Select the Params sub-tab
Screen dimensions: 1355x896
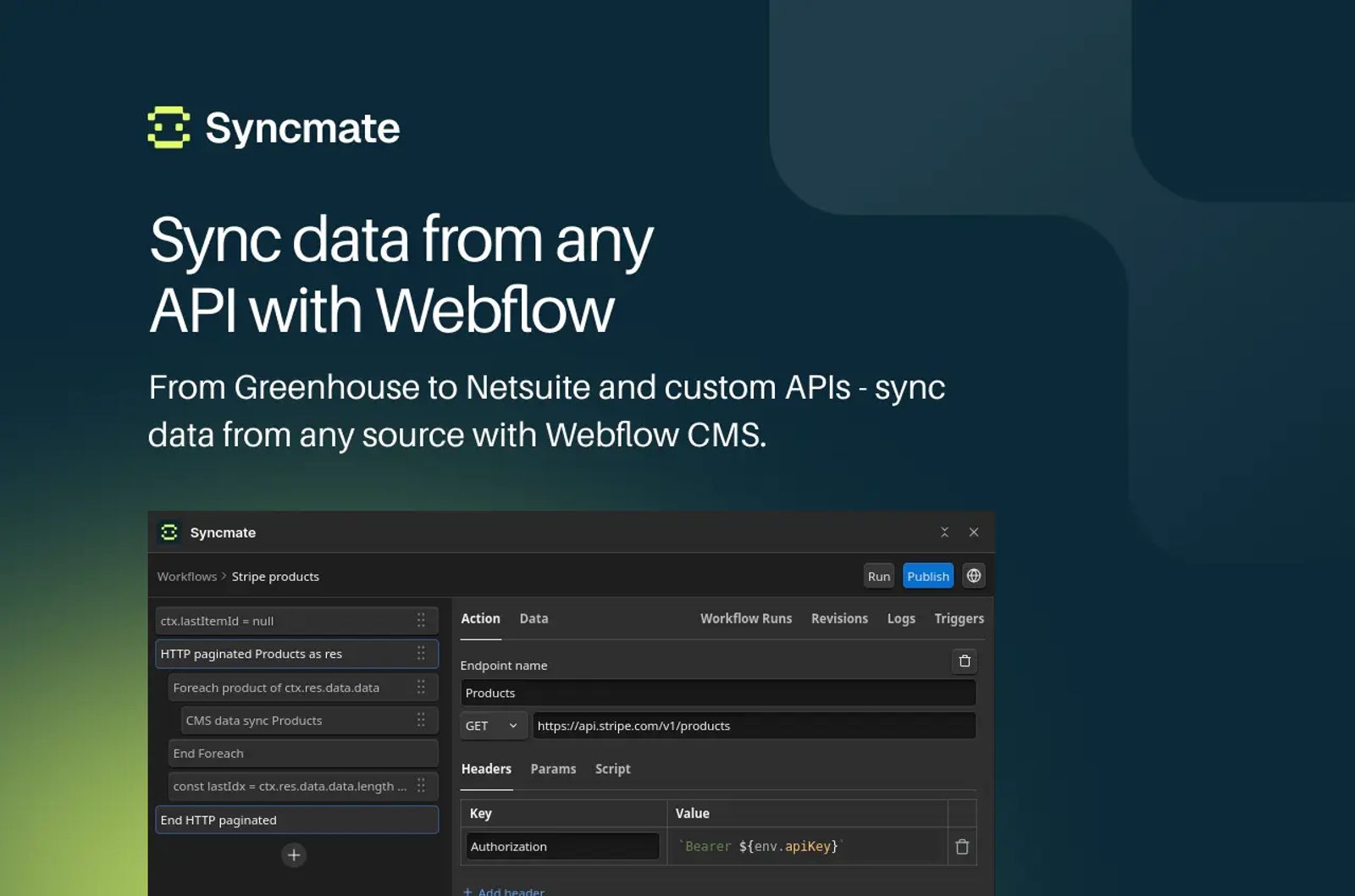pyautogui.click(x=553, y=769)
